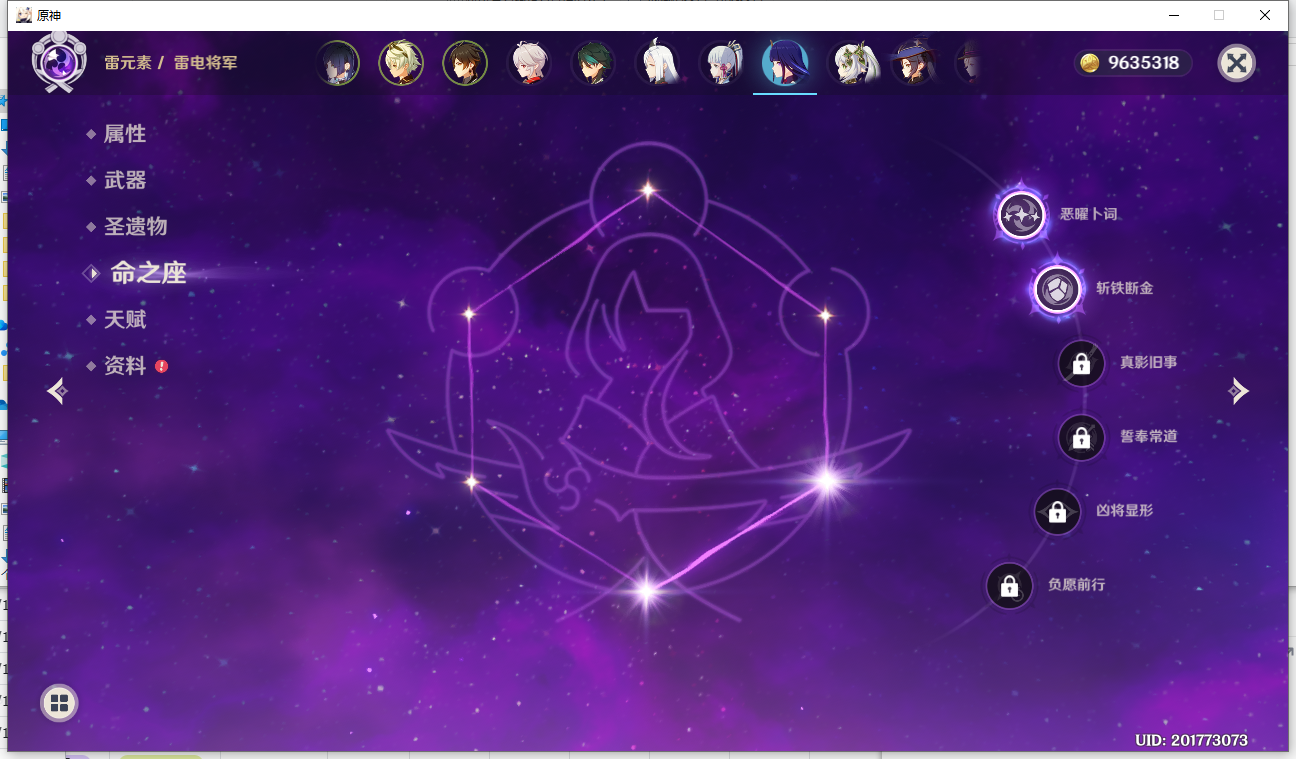Click the upper-left star of the constellation

[468, 314]
